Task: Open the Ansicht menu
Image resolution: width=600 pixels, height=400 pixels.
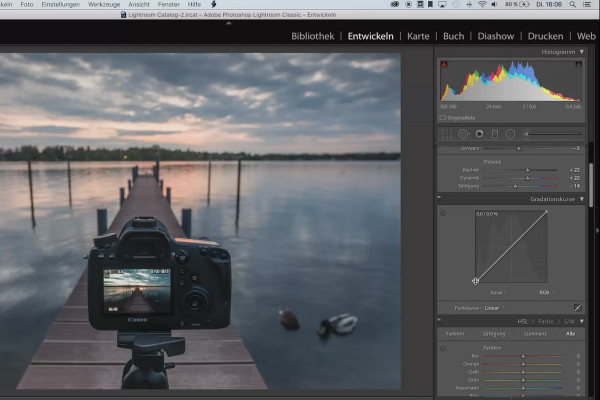Action: click(139, 5)
